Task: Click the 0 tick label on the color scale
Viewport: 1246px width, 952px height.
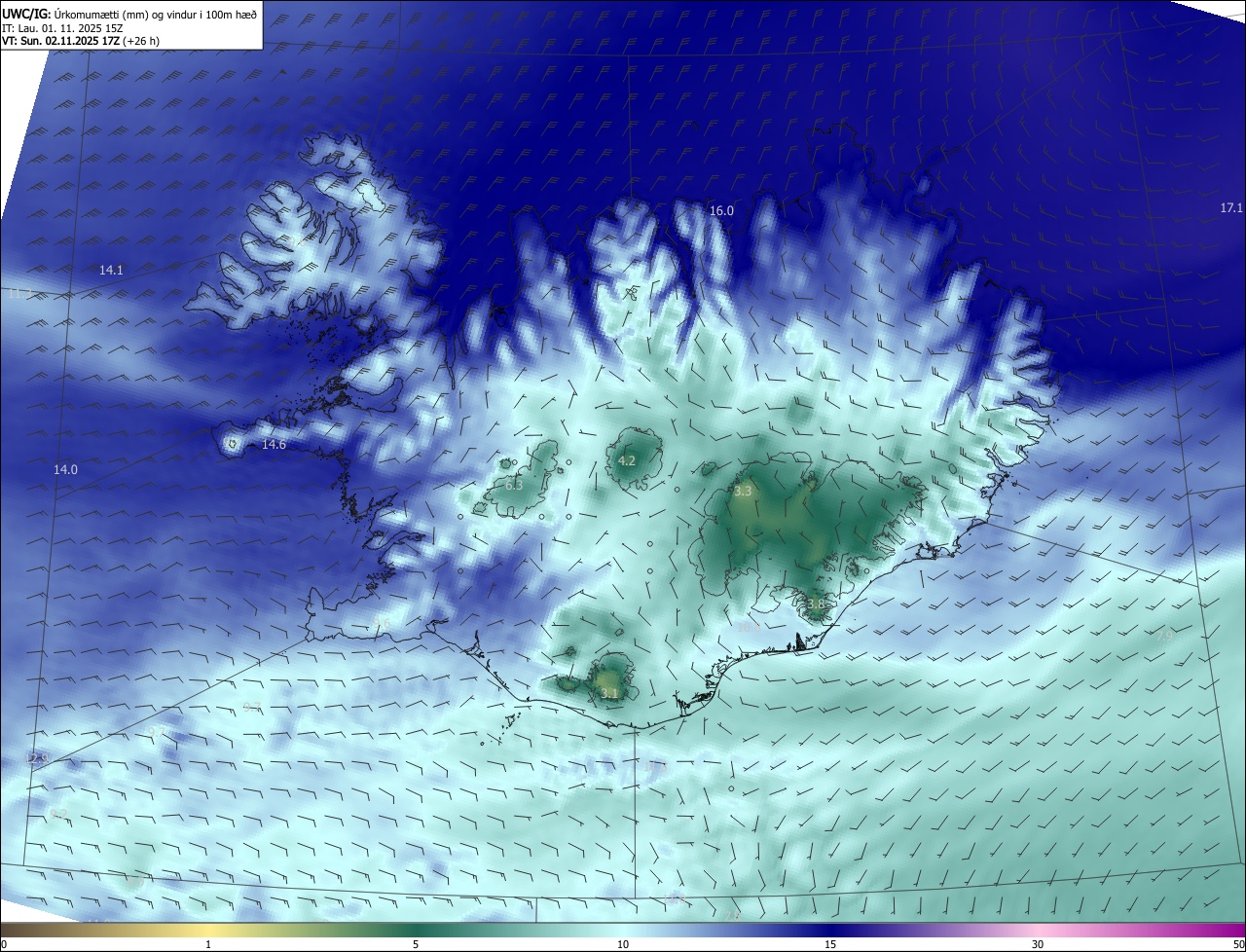Action: (x=4, y=944)
